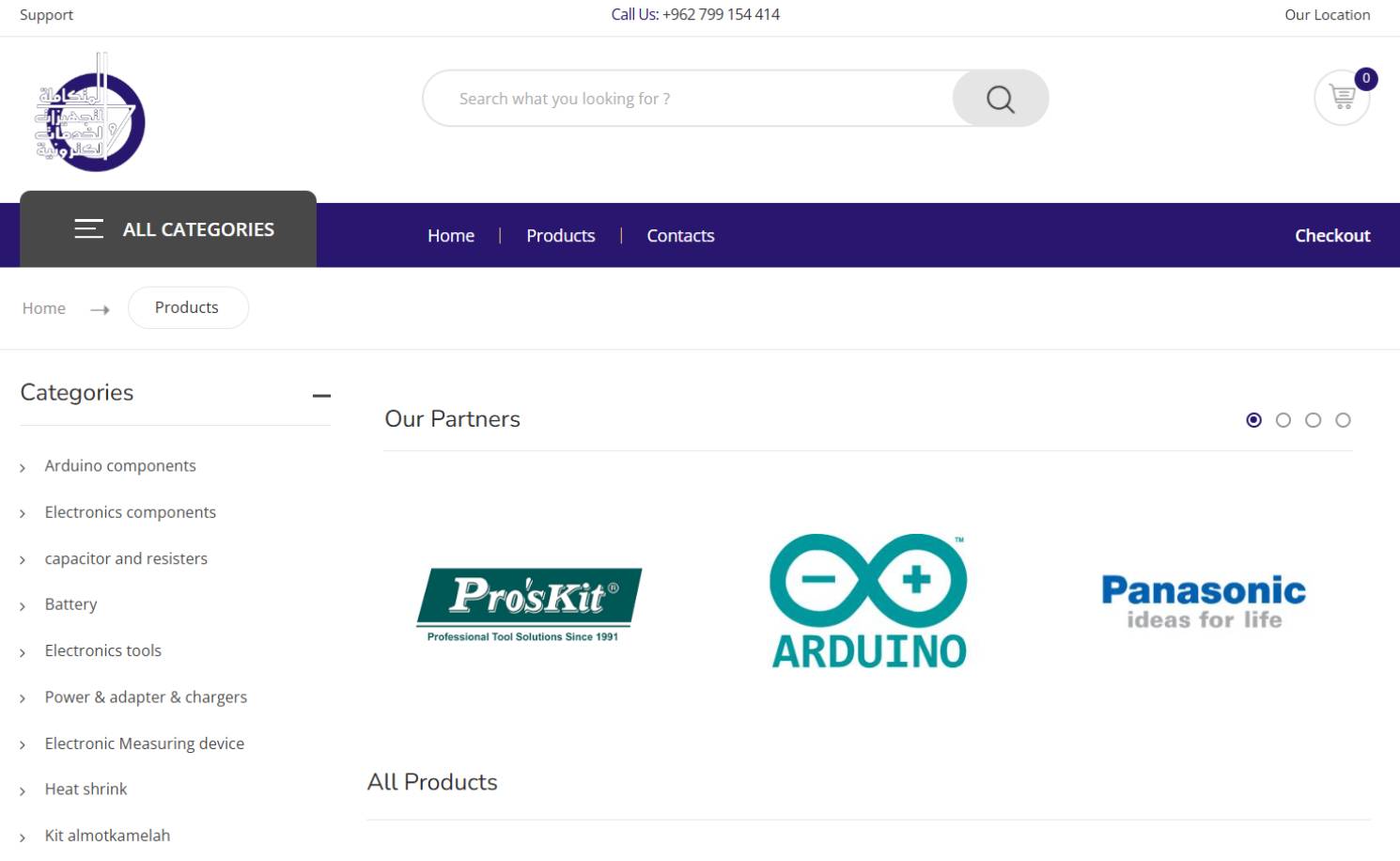Switch to the second partners carousel dot
This screenshot has width=1400, height=861.
(x=1283, y=420)
